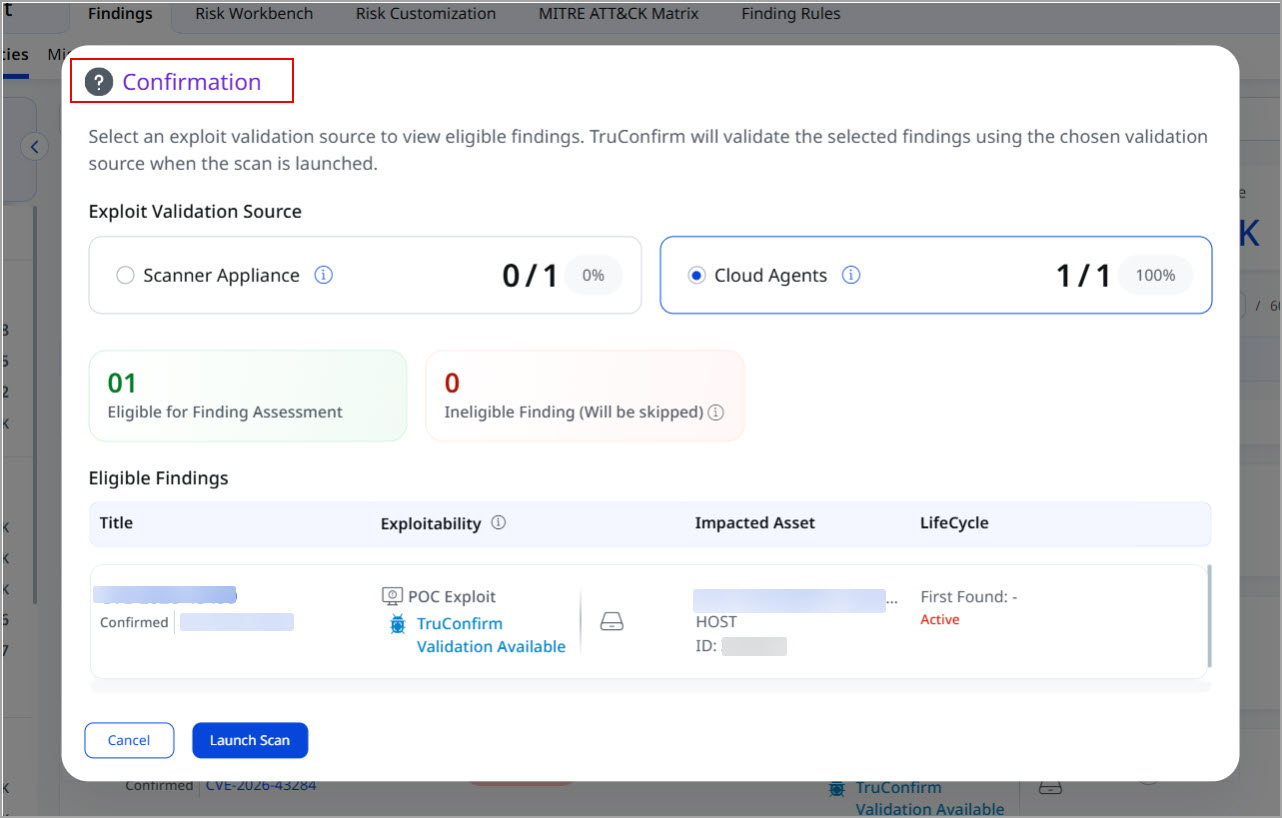The image size is (1282, 818).
Task: Click the host asset icon in findings row
Action: [612, 623]
